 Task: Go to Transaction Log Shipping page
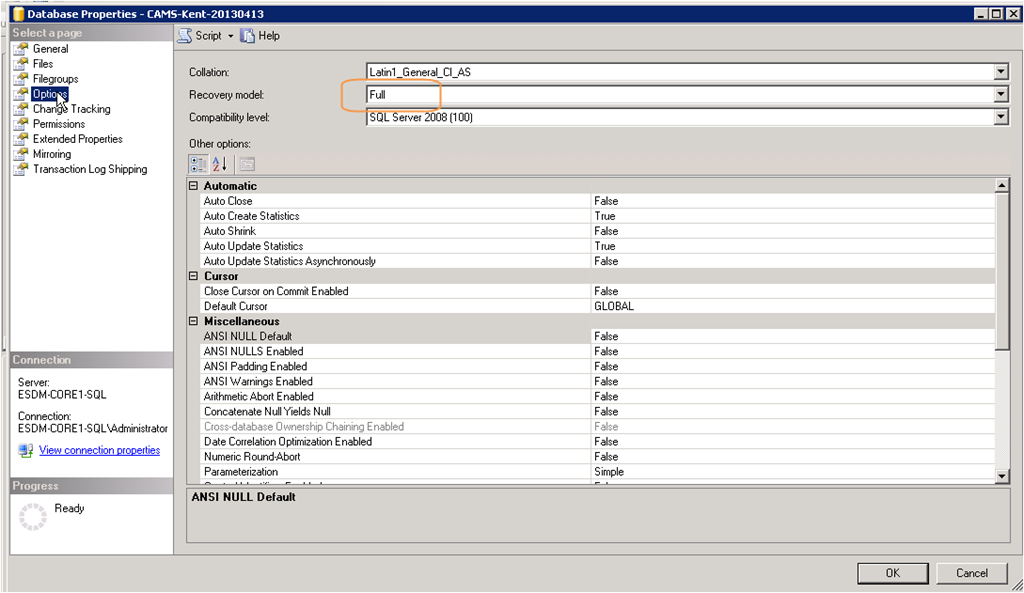click(89, 169)
